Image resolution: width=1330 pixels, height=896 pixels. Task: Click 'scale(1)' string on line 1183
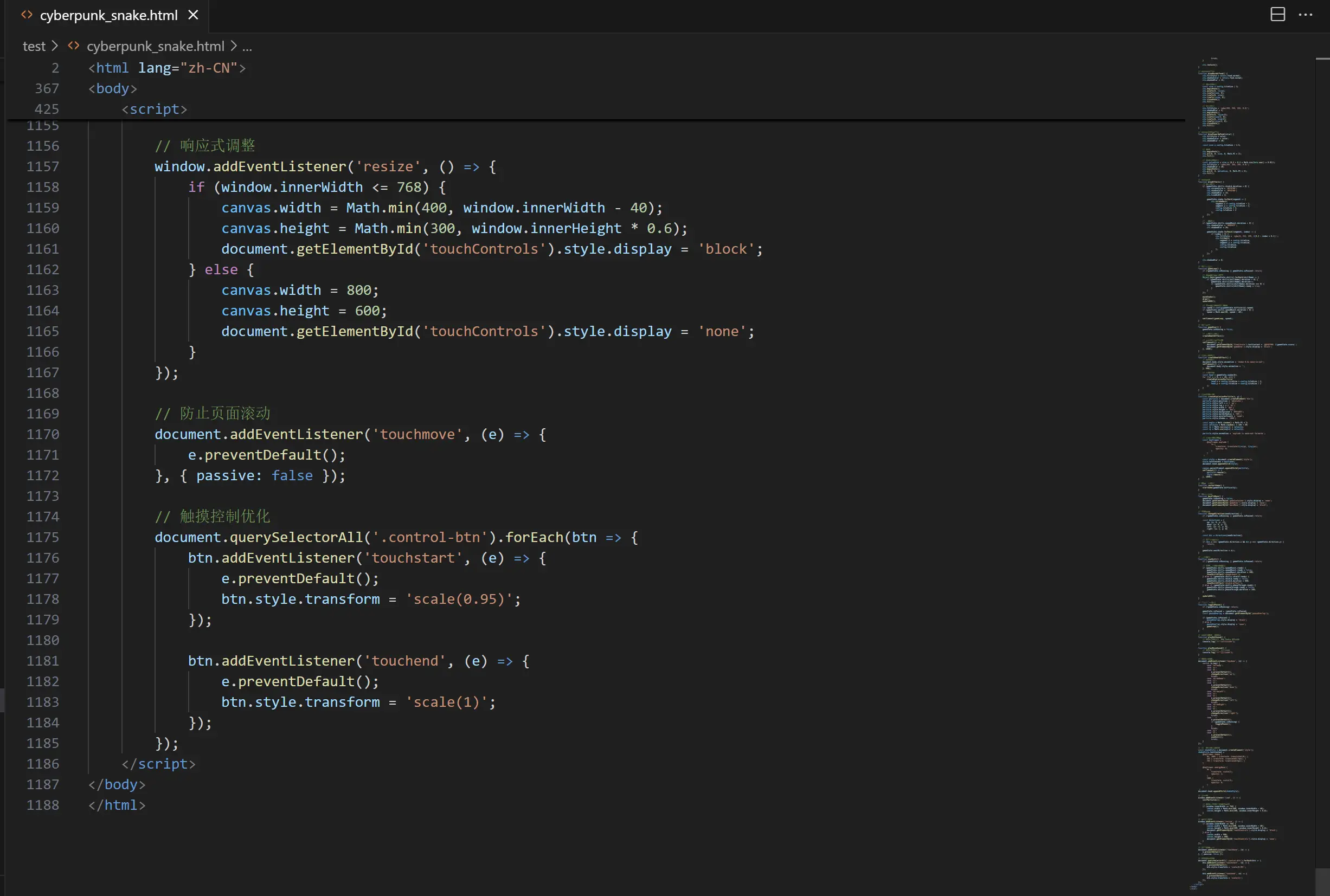446,702
